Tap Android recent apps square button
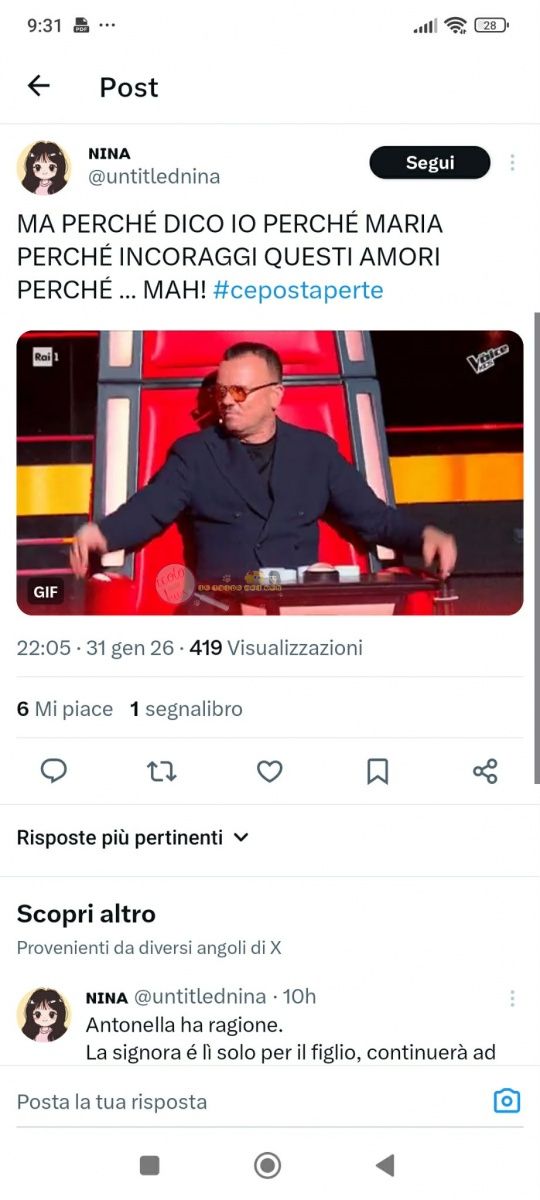Image resolution: width=540 pixels, height=1200 pixels. (149, 1165)
